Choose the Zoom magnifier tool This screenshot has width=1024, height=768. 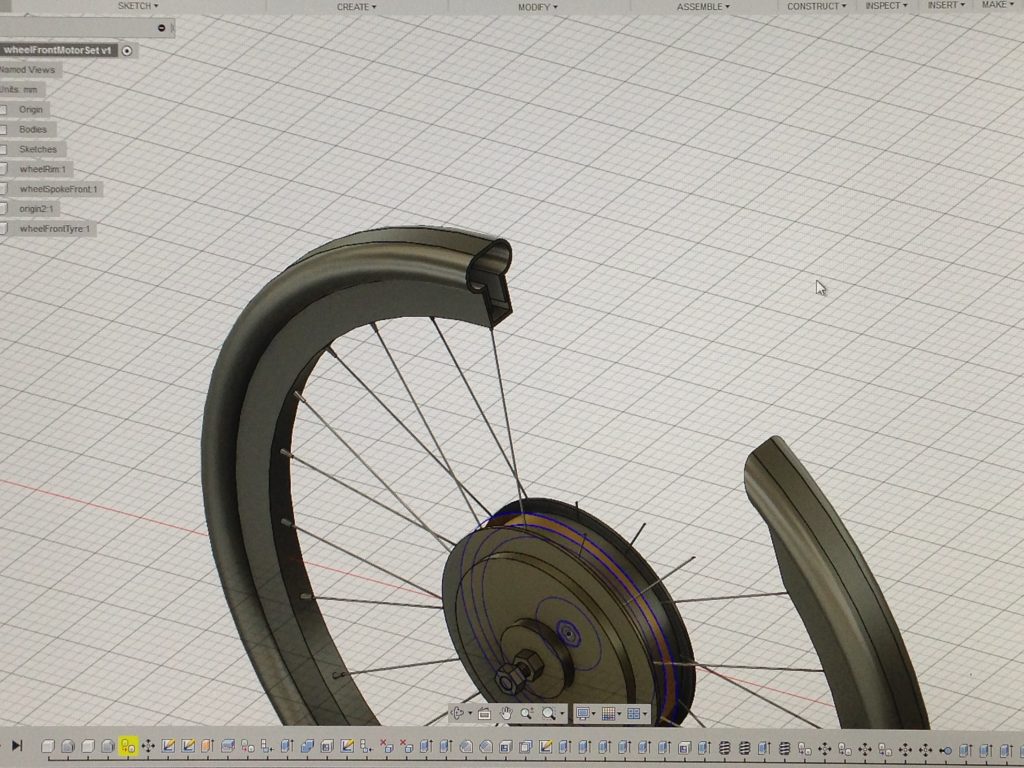[526, 714]
